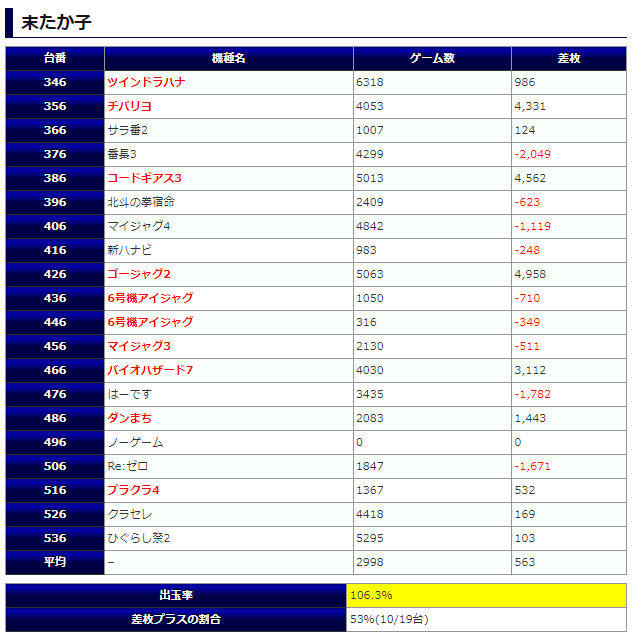
Task: Click game count 5295
Action: (x=370, y=538)
